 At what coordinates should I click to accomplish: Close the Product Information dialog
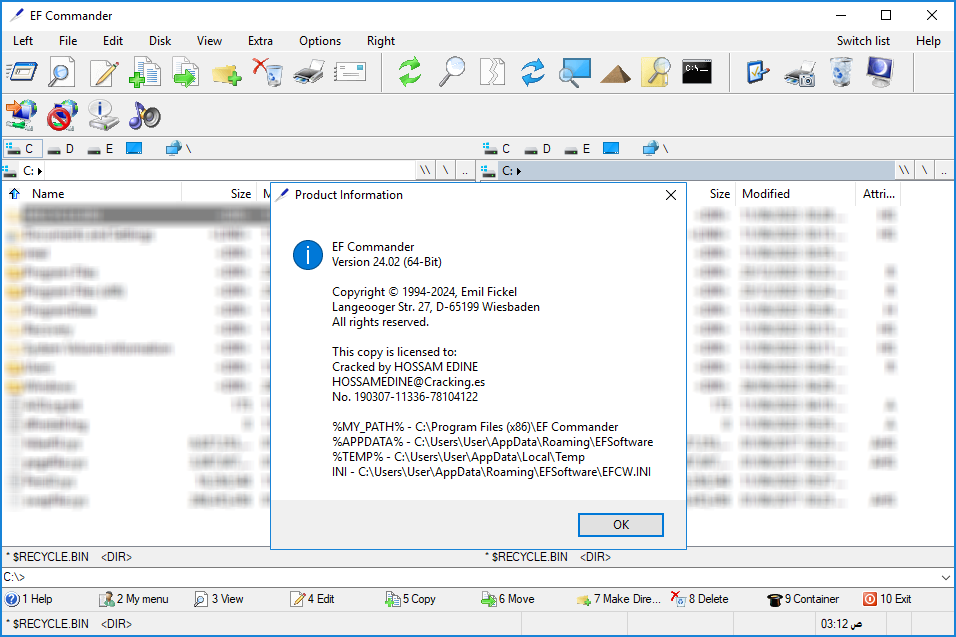[671, 195]
